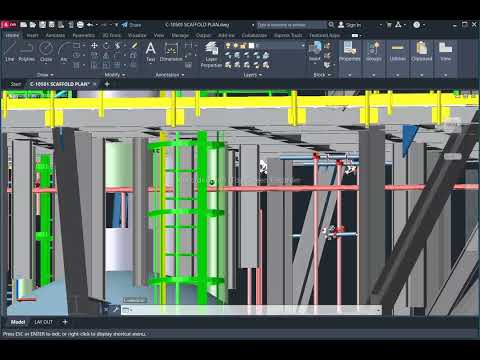The height and width of the screenshot is (360, 480).
Task: Click the keyword search field in title bar
Action: point(292,25)
